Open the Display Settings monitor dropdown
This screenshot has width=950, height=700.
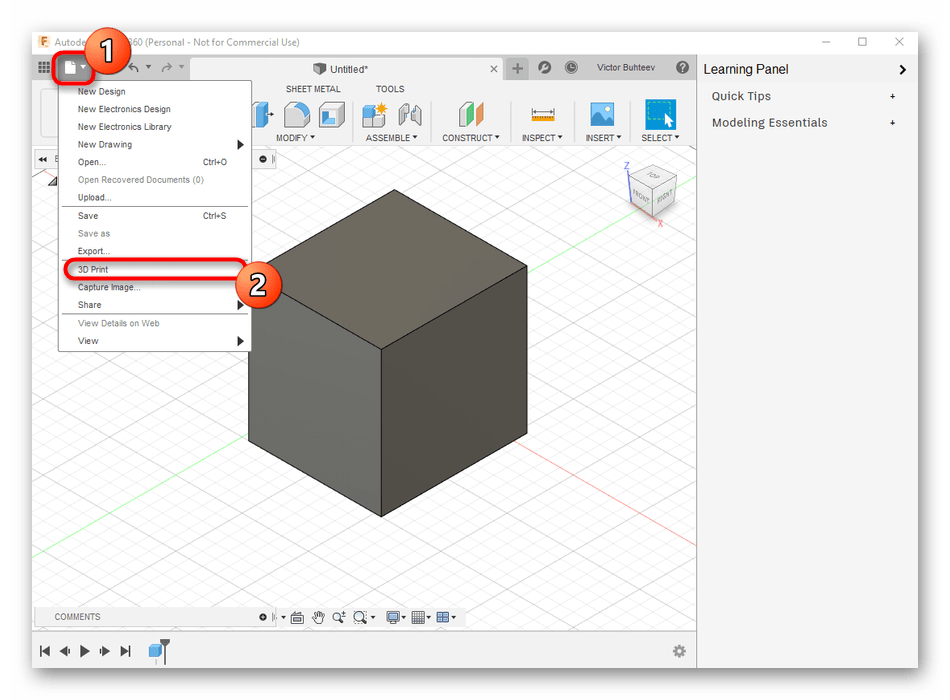395,618
